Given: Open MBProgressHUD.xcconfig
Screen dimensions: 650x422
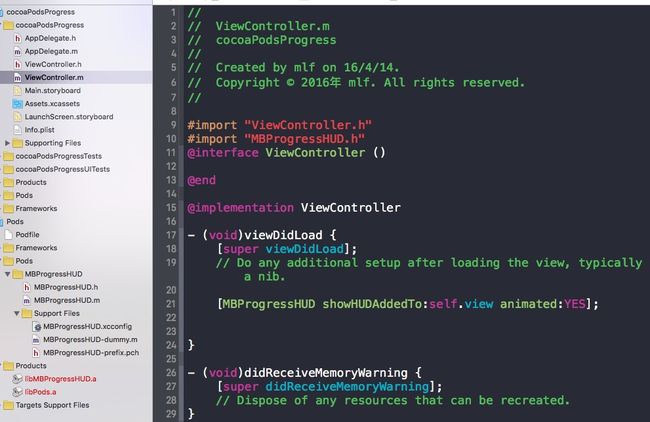Looking at the screenshot, I should click(x=87, y=327).
